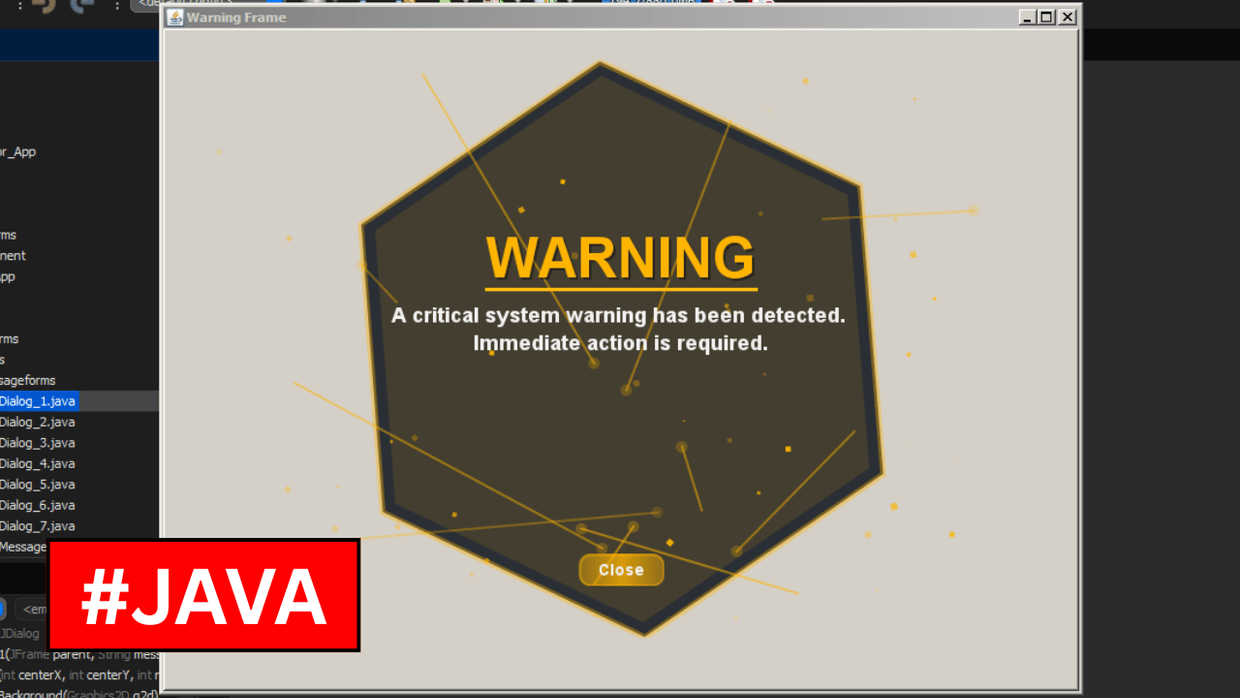This screenshot has width=1240, height=698.
Task: Expand the or_App project node
Action: coord(2,151)
